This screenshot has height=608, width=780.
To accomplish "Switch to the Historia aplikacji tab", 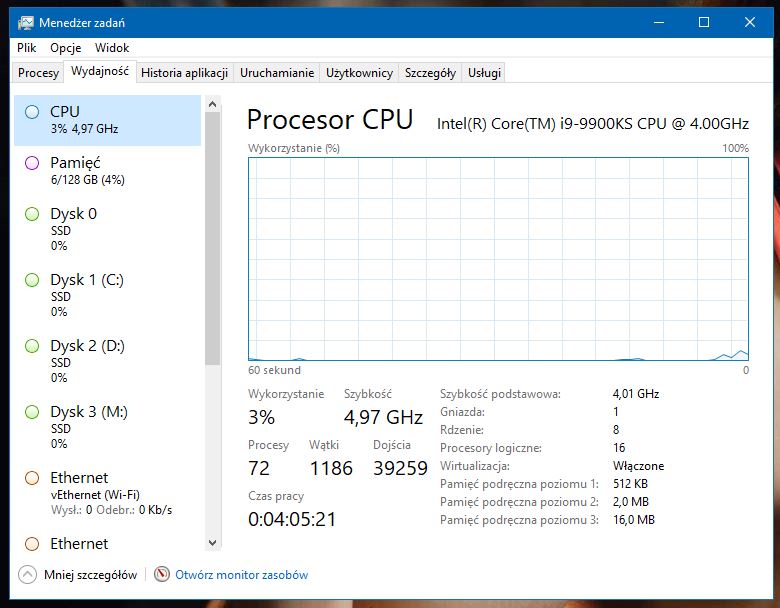I will pyautogui.click(x=185, y=73).
